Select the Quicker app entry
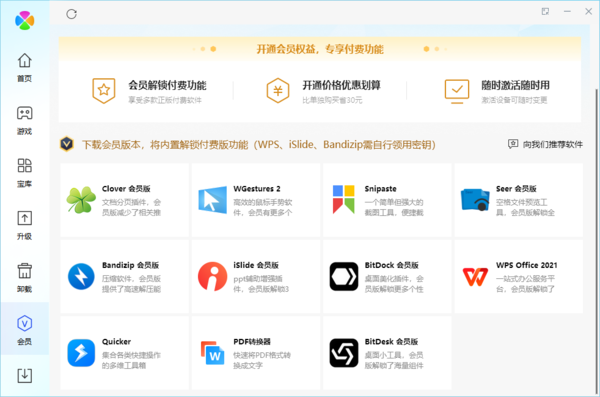The height and width of the screenshot is (397, 600). pos(124,353)
